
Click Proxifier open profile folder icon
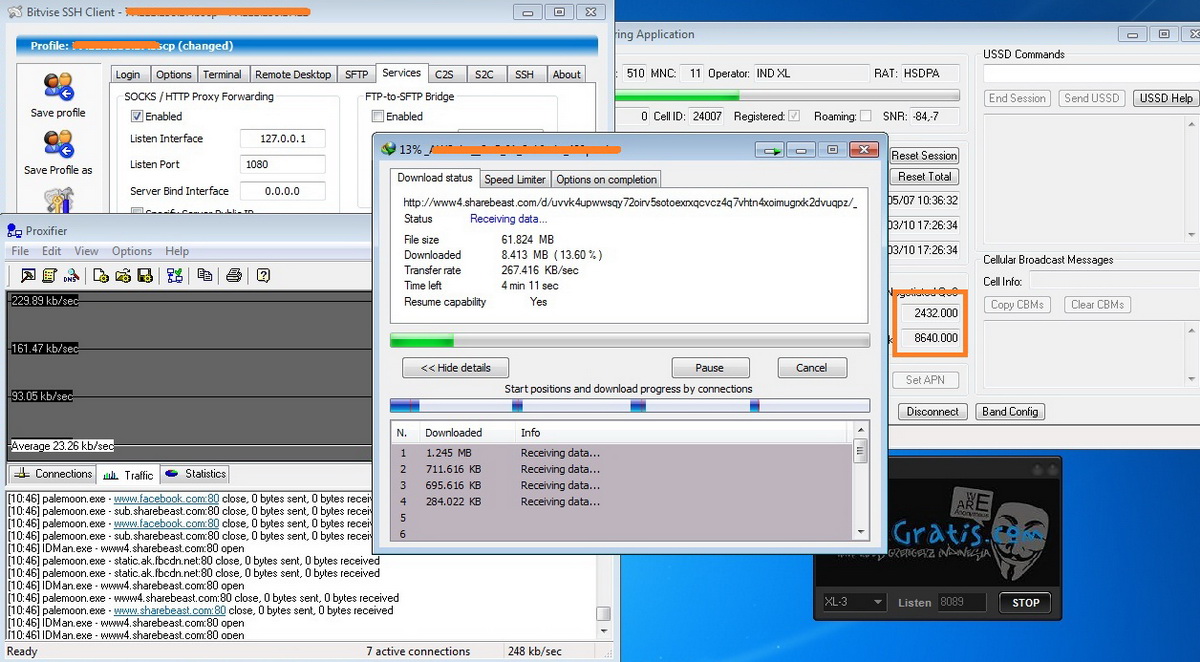click(123, 275)
